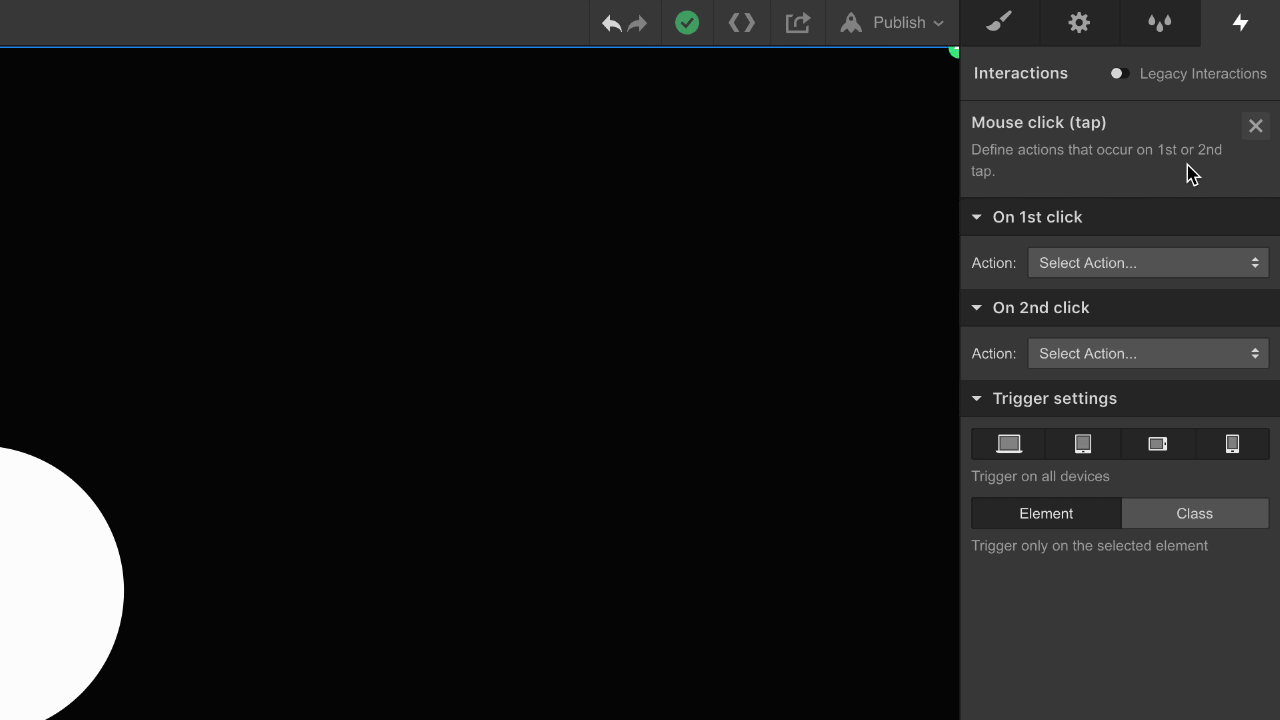
Task: Close the Mouse click (tap) panel
Action: click(1256, 126)
